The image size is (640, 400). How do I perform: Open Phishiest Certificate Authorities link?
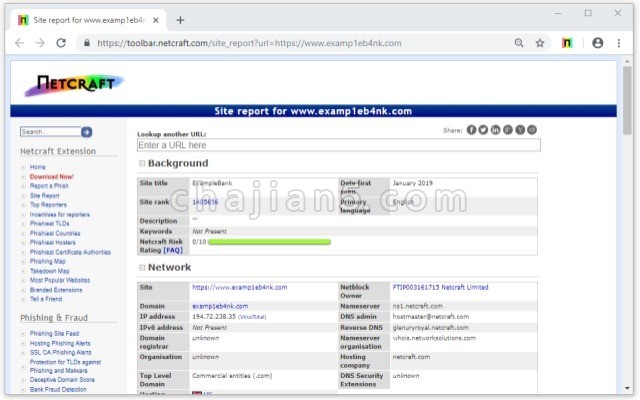pyautogui.click(x=70, y=252)
